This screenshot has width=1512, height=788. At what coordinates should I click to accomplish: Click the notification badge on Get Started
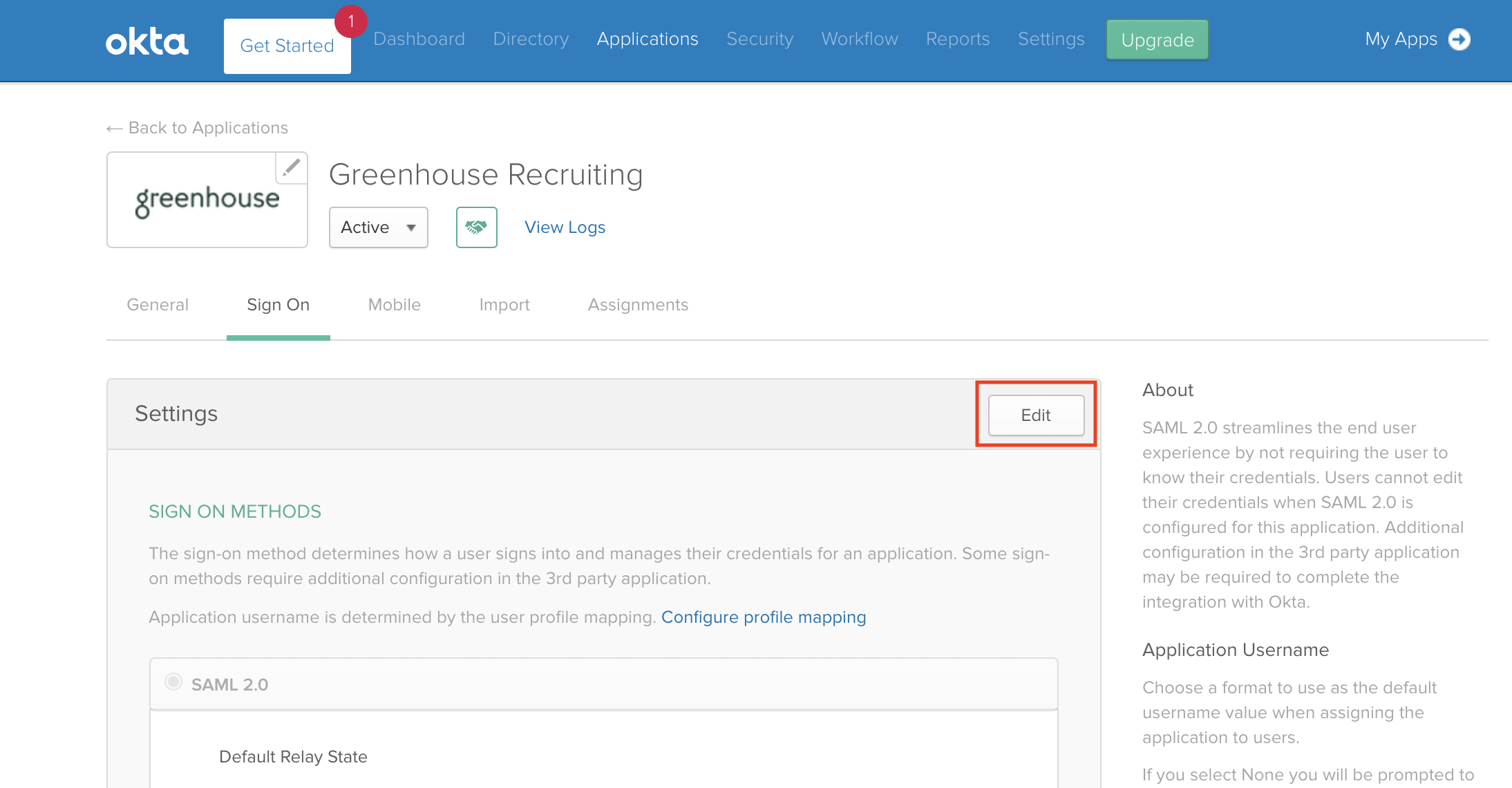351,21
